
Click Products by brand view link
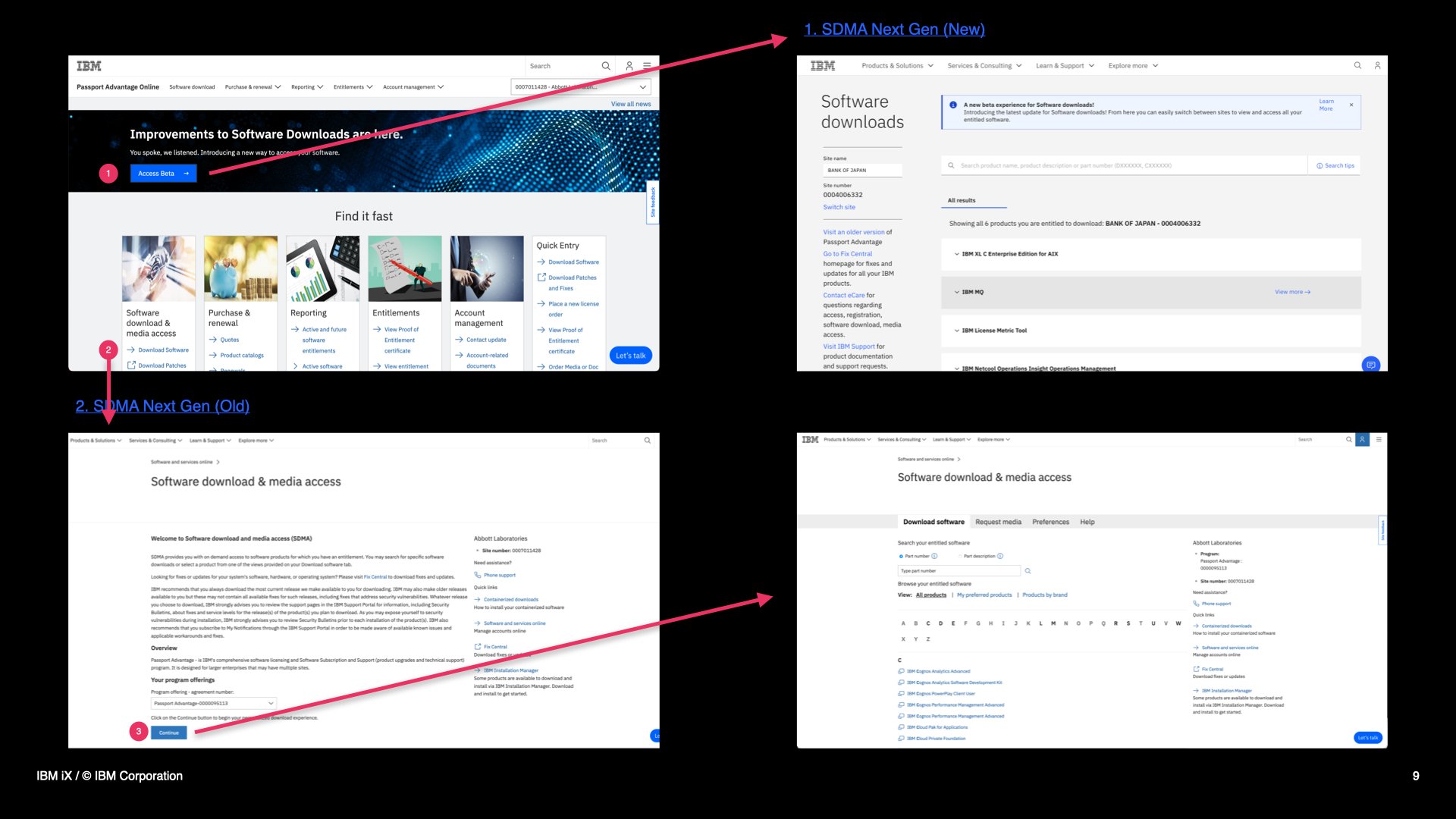pos(1044,595)
